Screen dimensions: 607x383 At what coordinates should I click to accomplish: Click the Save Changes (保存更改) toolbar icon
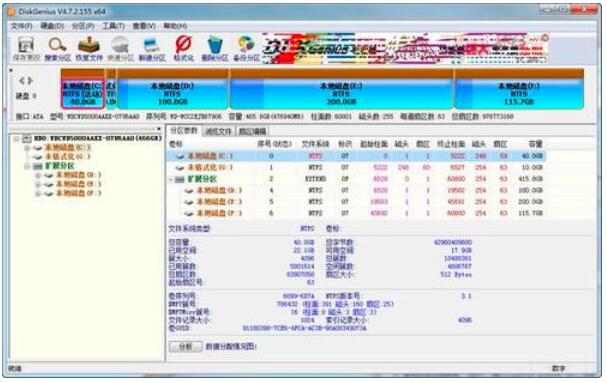coord(26,49)
